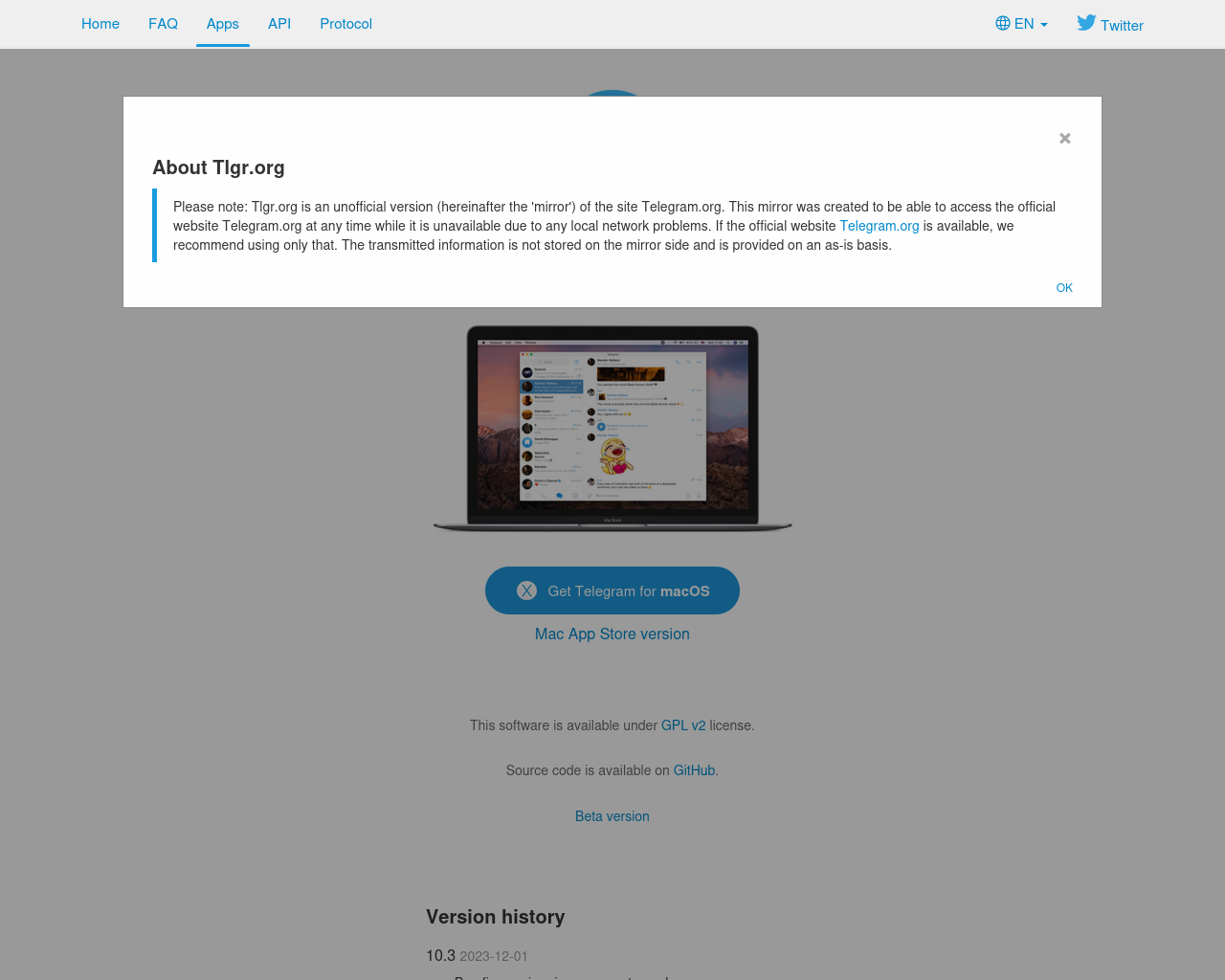Click the globe language icon
The width and height of the screenshot is (1225, 980).
[1003, 23]
